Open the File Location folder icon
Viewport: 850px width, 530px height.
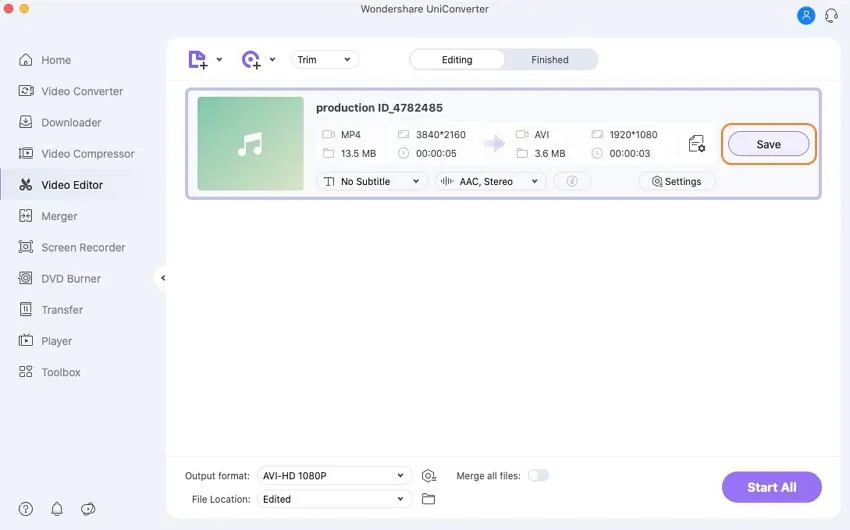428,499
